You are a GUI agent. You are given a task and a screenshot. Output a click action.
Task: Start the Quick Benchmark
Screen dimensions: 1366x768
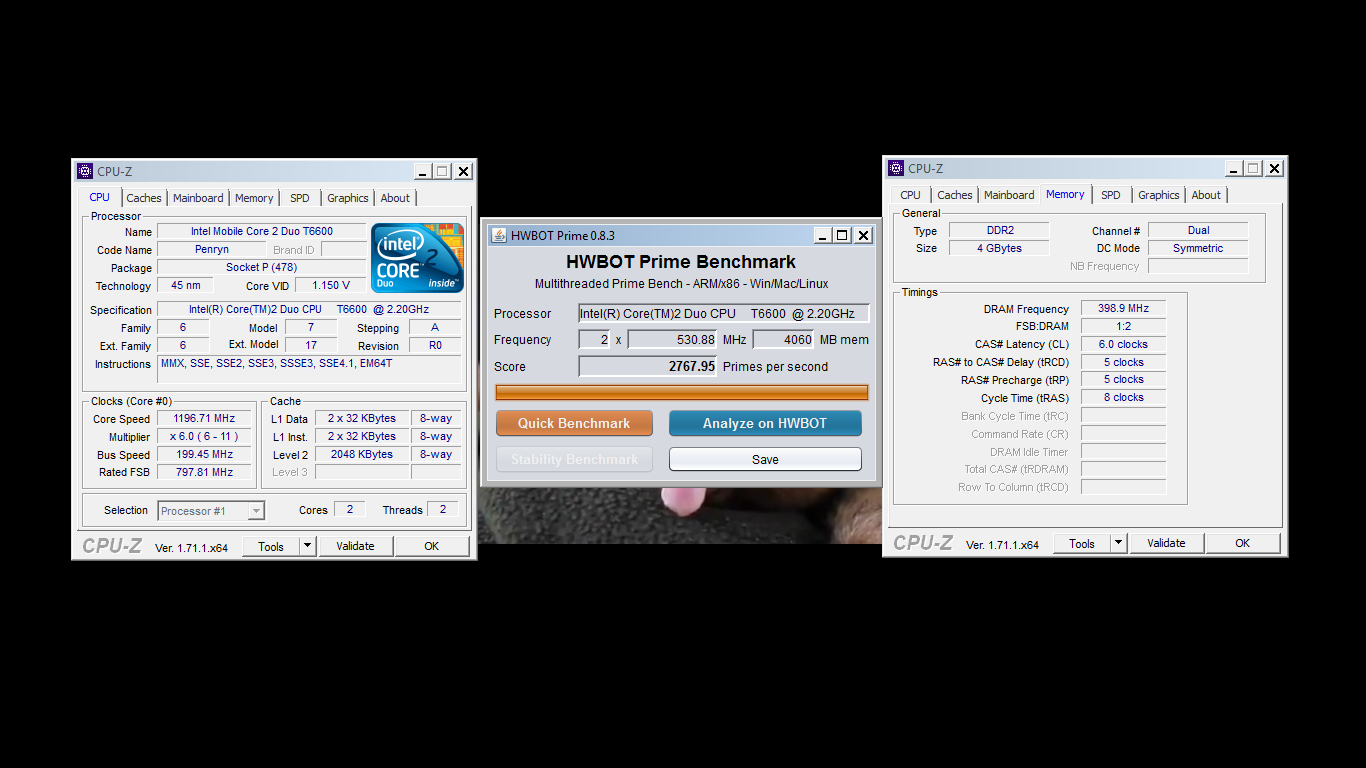tap(574, 423)
